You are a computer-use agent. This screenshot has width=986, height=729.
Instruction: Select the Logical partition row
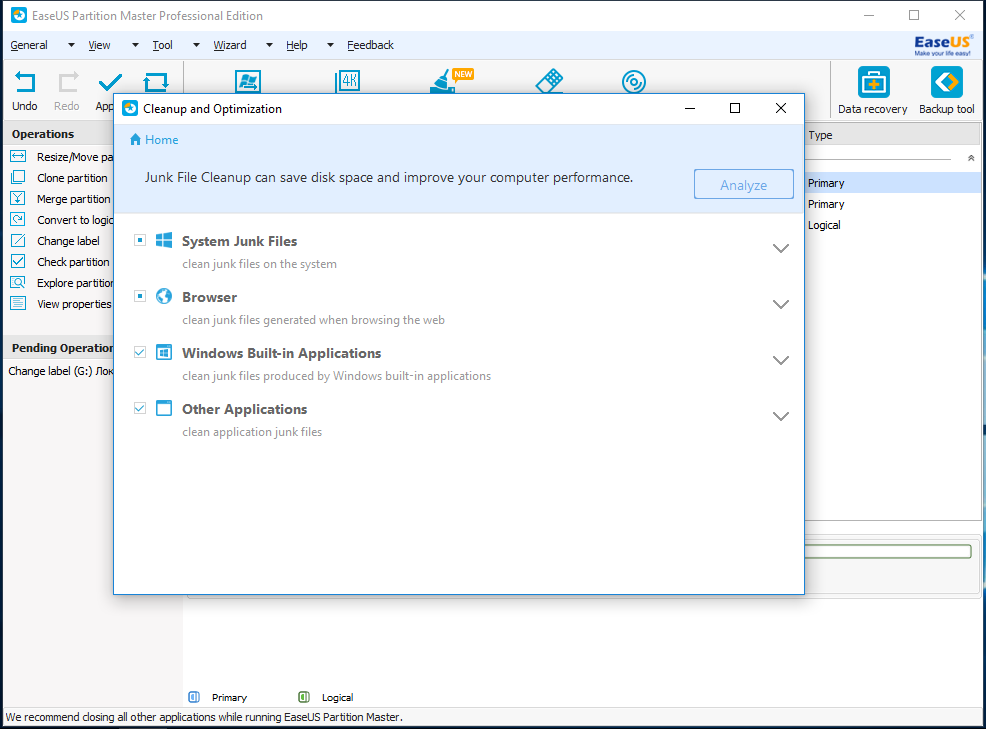[893, 225]
